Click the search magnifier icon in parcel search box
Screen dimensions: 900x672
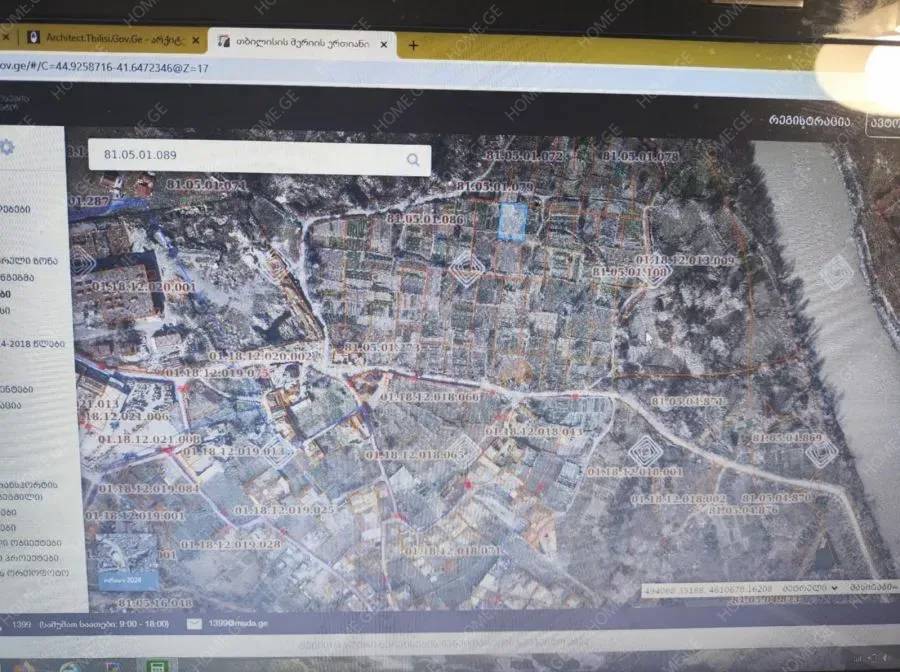[413, 159]
